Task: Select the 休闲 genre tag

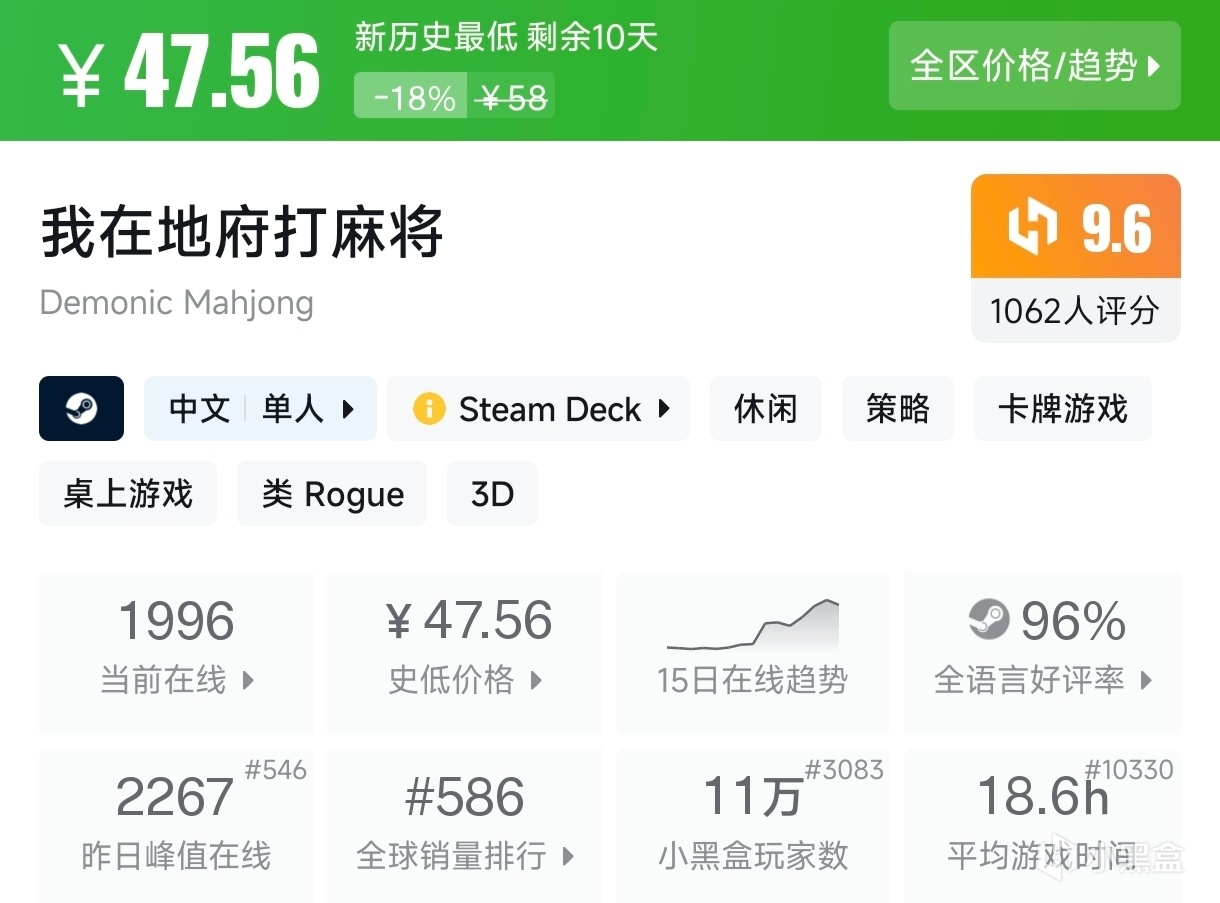Action: (765, 409)
